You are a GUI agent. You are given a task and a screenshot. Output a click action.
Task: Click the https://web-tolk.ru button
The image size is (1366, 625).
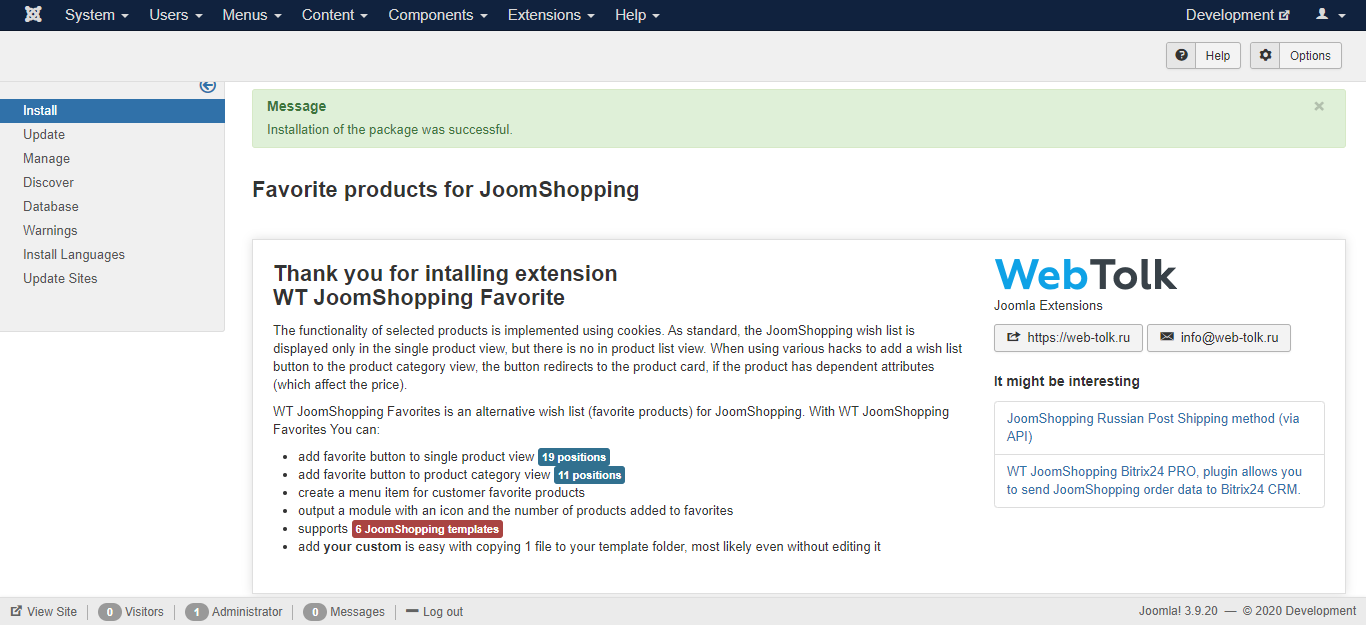tap(1068, 338)
